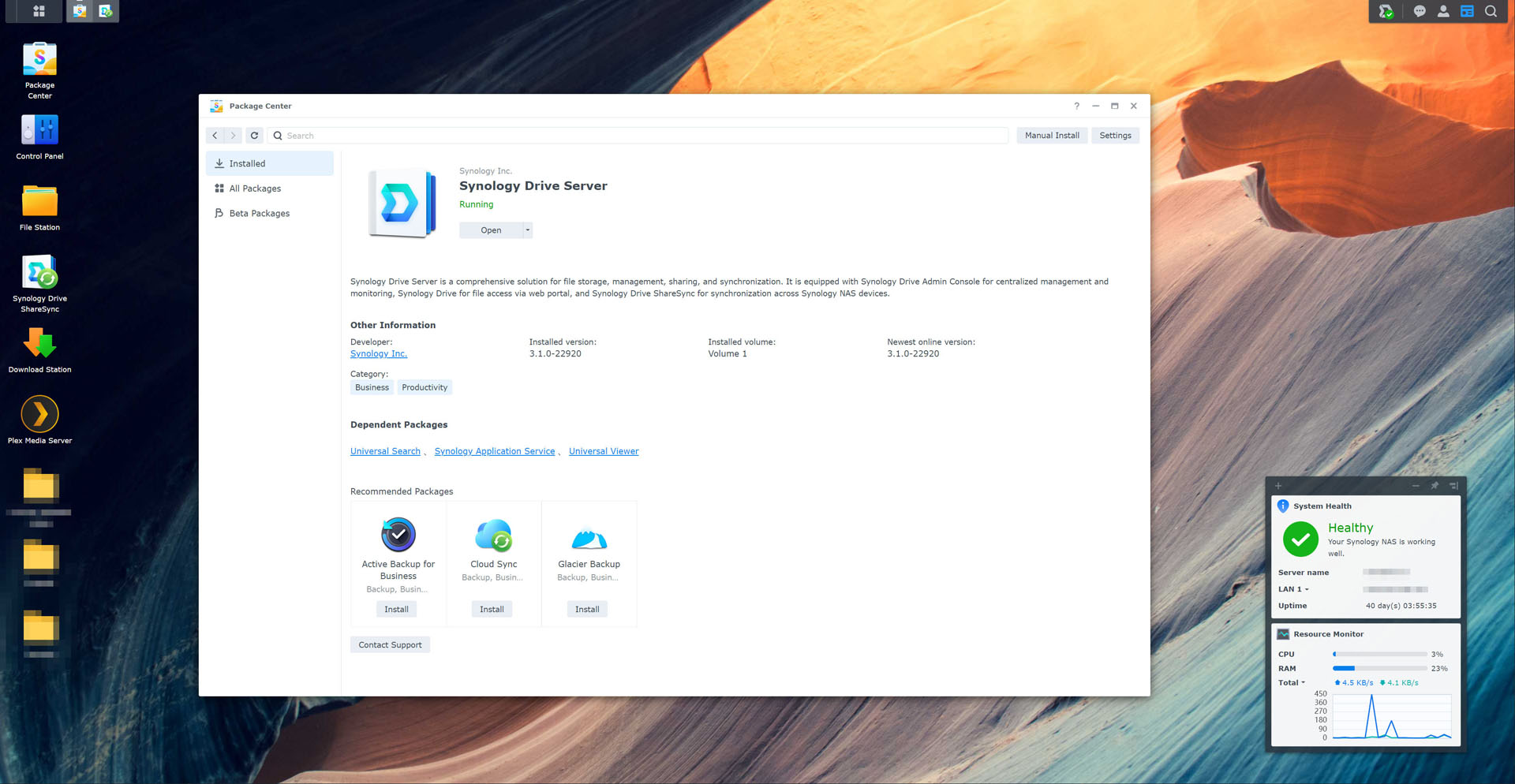This screenshot has width=1515, height=784.
Task: Click the CPU usage bar
Action: [1379, 654]
